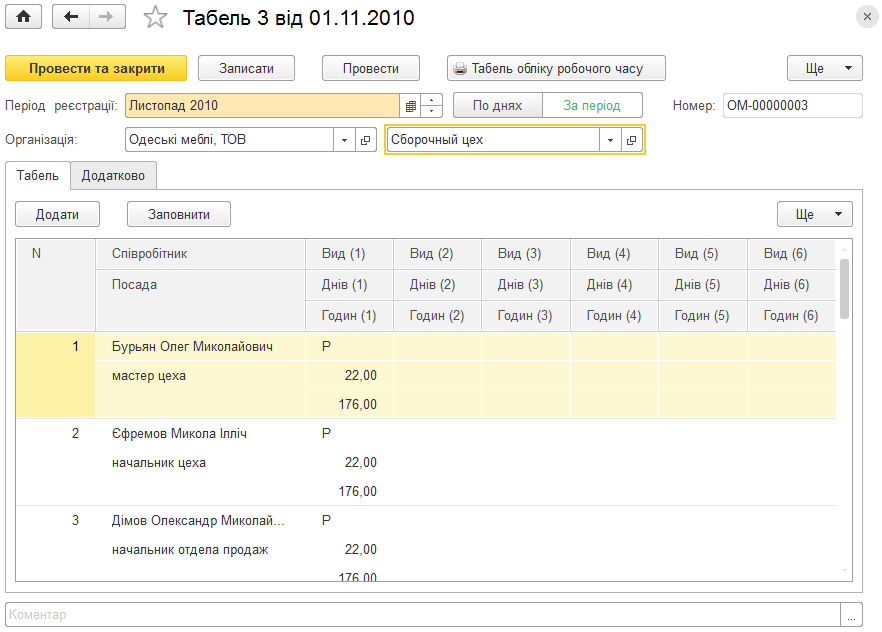
Task: Post the document with Провести
Action: [x=371, y=69]
